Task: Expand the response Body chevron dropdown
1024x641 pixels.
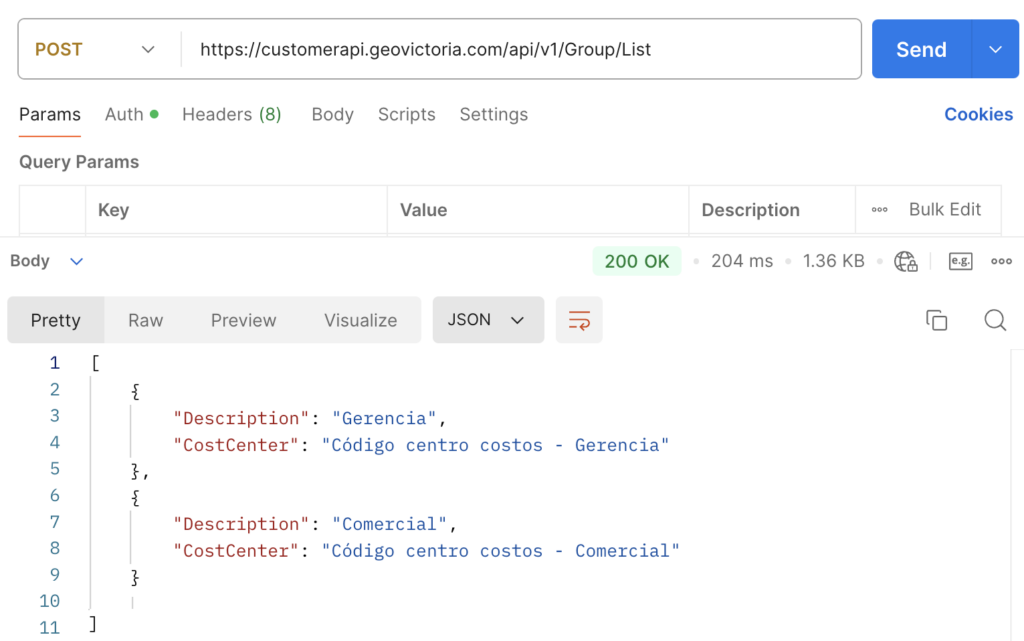Action: pos(76,261)
